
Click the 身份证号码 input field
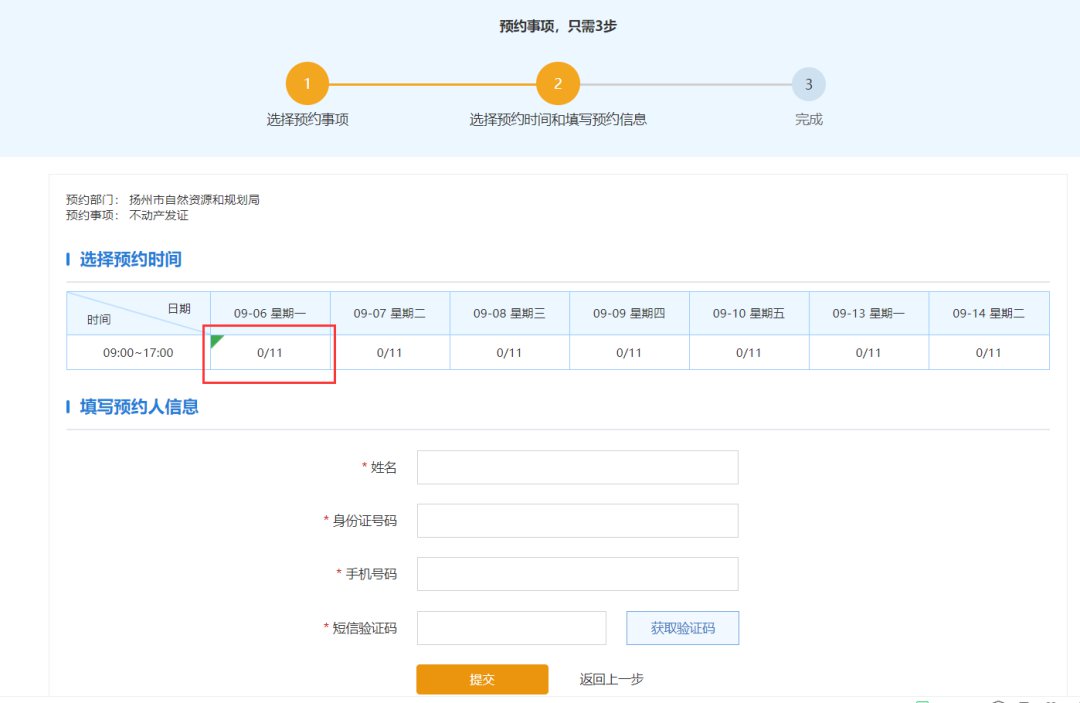coord(577,521)
